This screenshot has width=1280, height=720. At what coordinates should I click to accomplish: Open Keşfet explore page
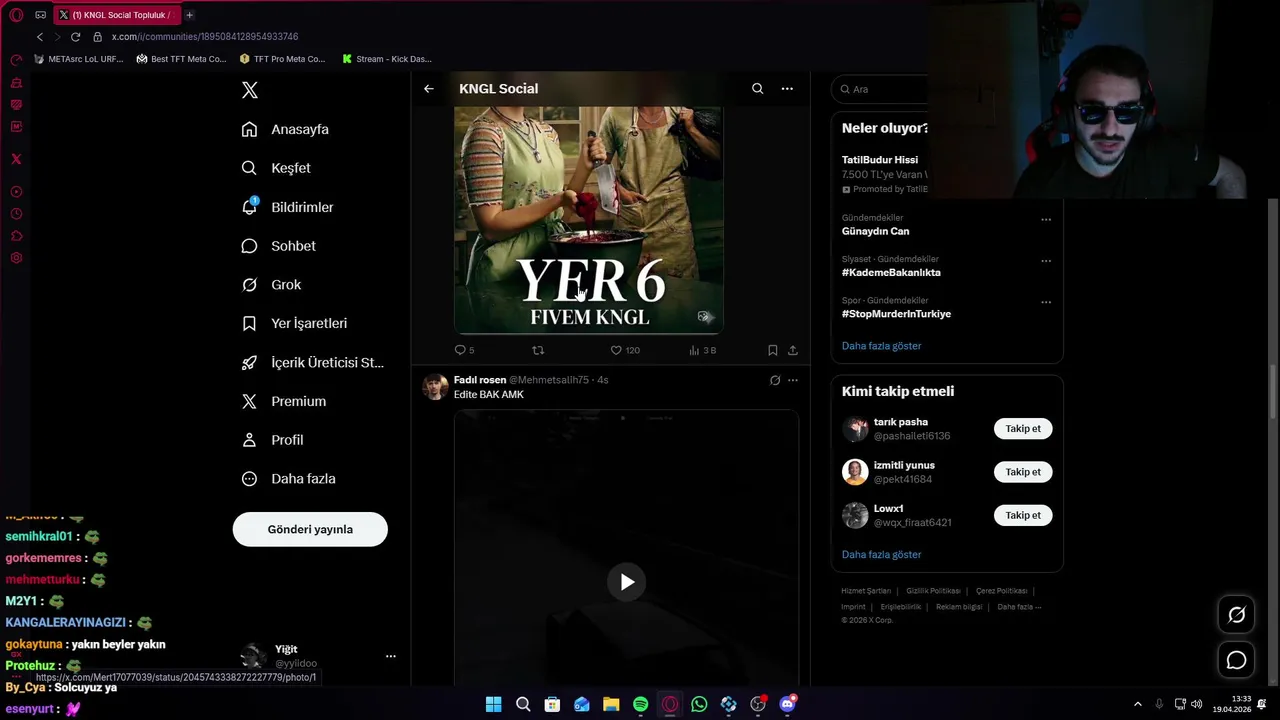point(276,168)
